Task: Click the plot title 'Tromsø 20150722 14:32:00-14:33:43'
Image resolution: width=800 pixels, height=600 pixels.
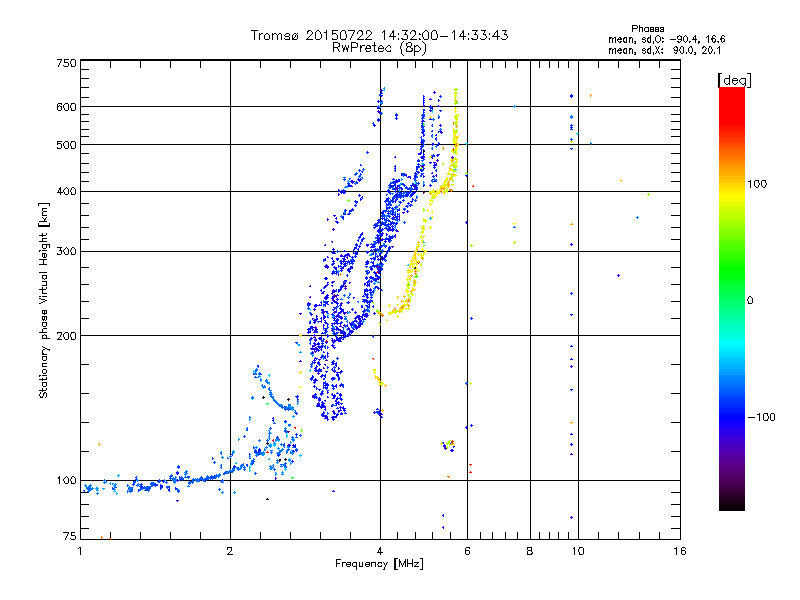Action: coord(379,35)
